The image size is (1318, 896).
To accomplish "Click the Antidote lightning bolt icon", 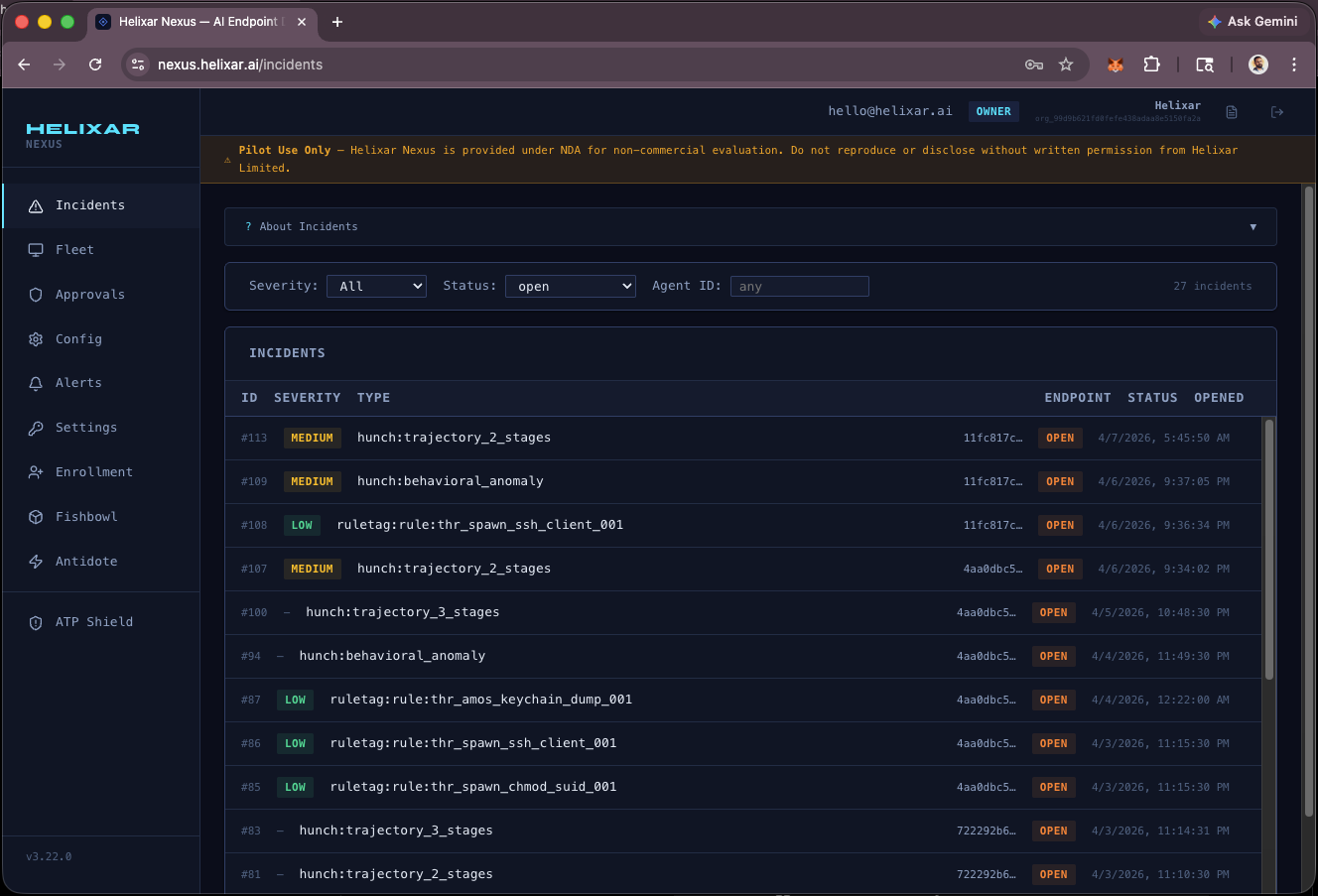I will click(36, 562).
